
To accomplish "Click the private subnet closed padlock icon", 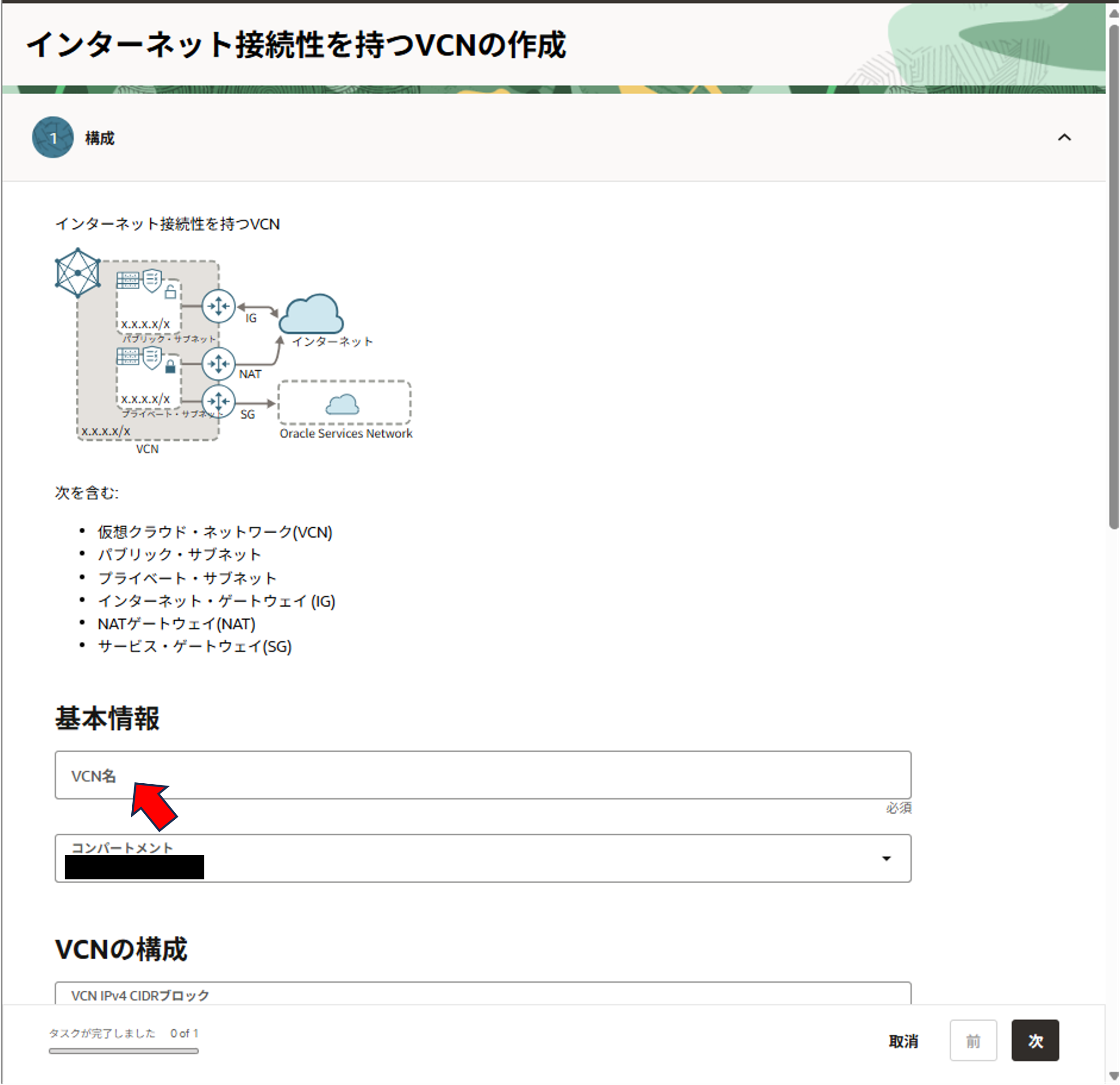I will [170, 366].
